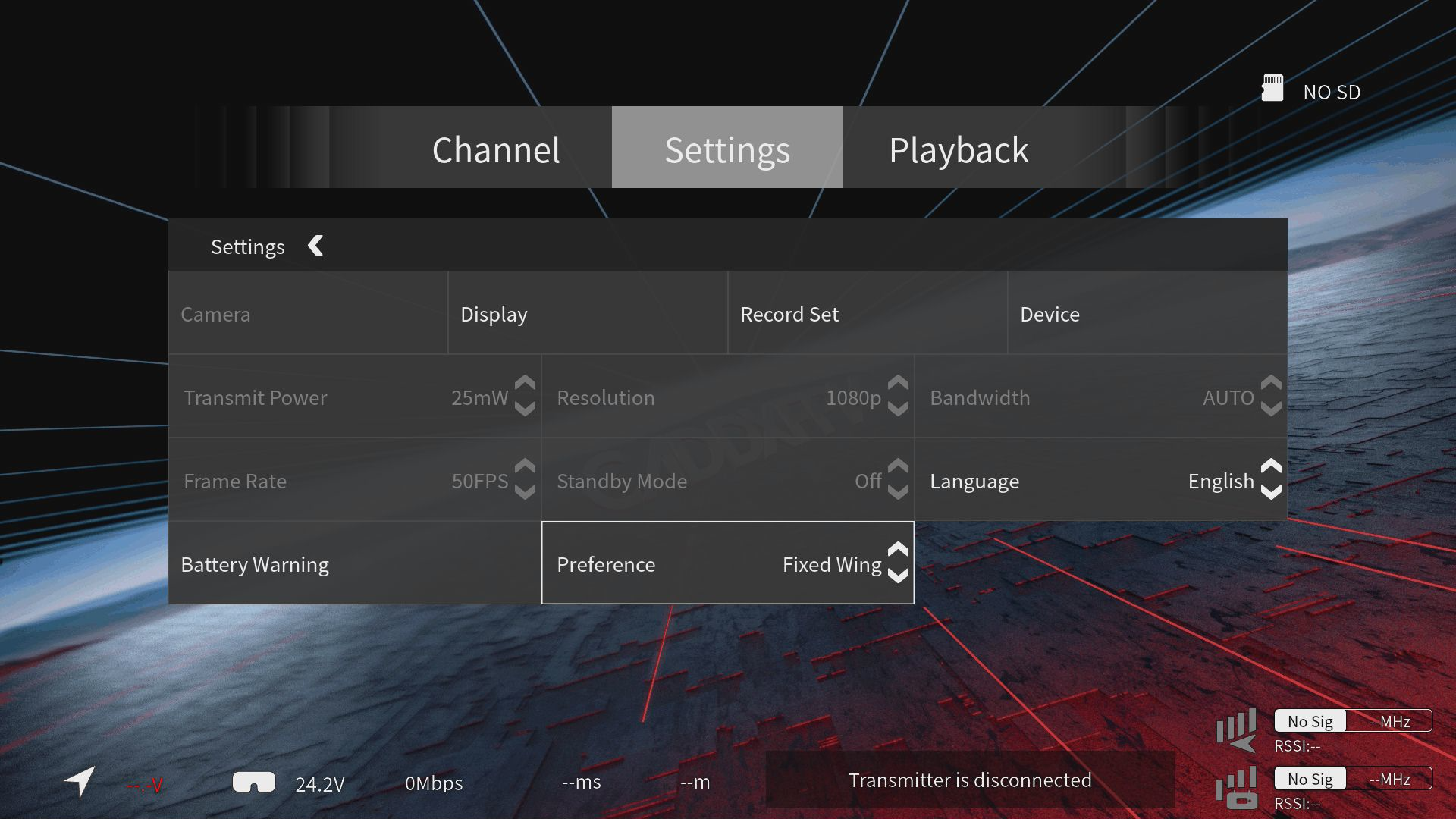The image size is (1456, 819).
Task: Click the 1080p resolution value
Action: tap(853, 397)
